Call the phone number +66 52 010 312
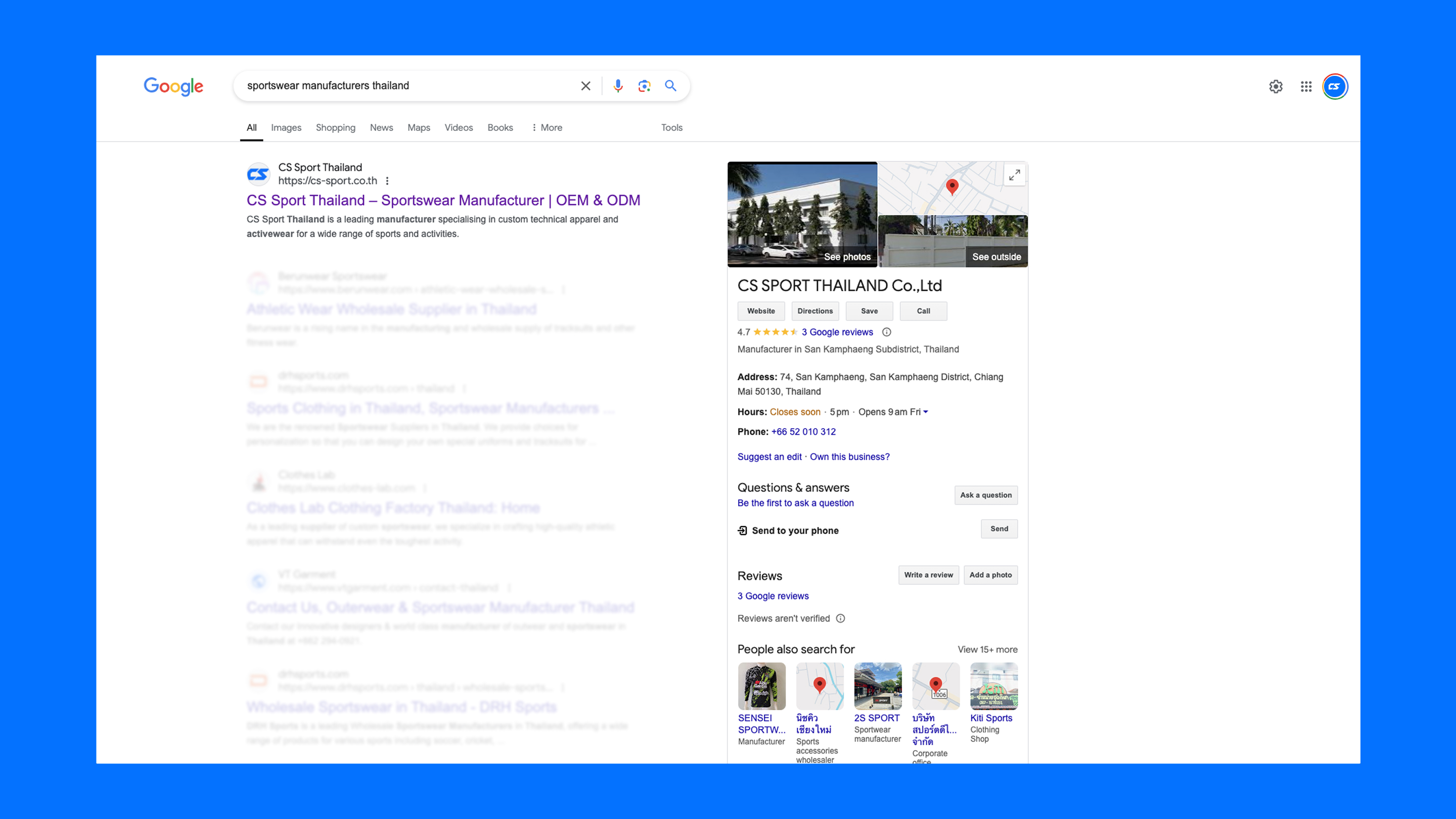Screen dimensions: 1456x819 803,432
